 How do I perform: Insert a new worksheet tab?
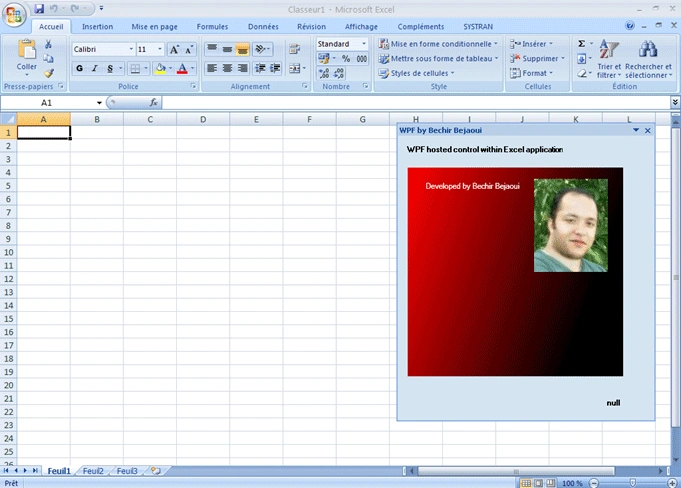pyautogui.click(x=155, y=471)
